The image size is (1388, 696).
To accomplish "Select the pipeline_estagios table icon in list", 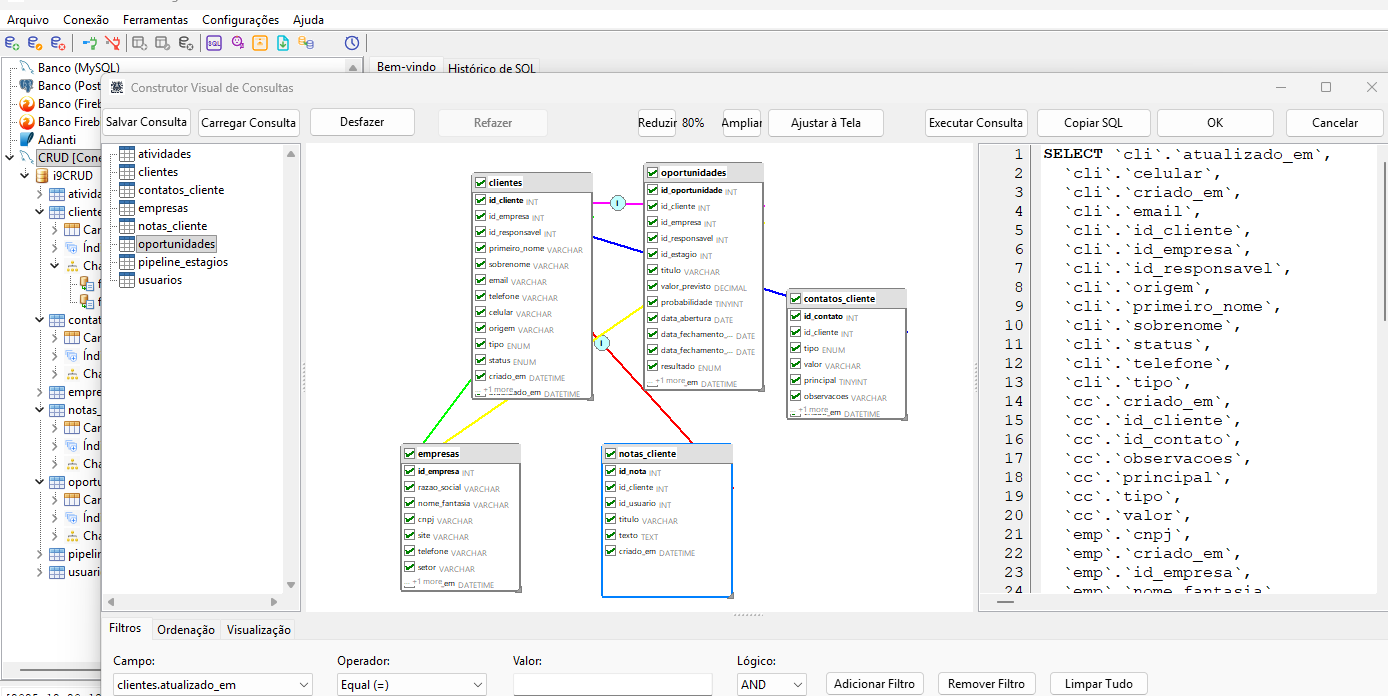I will 126,262.
